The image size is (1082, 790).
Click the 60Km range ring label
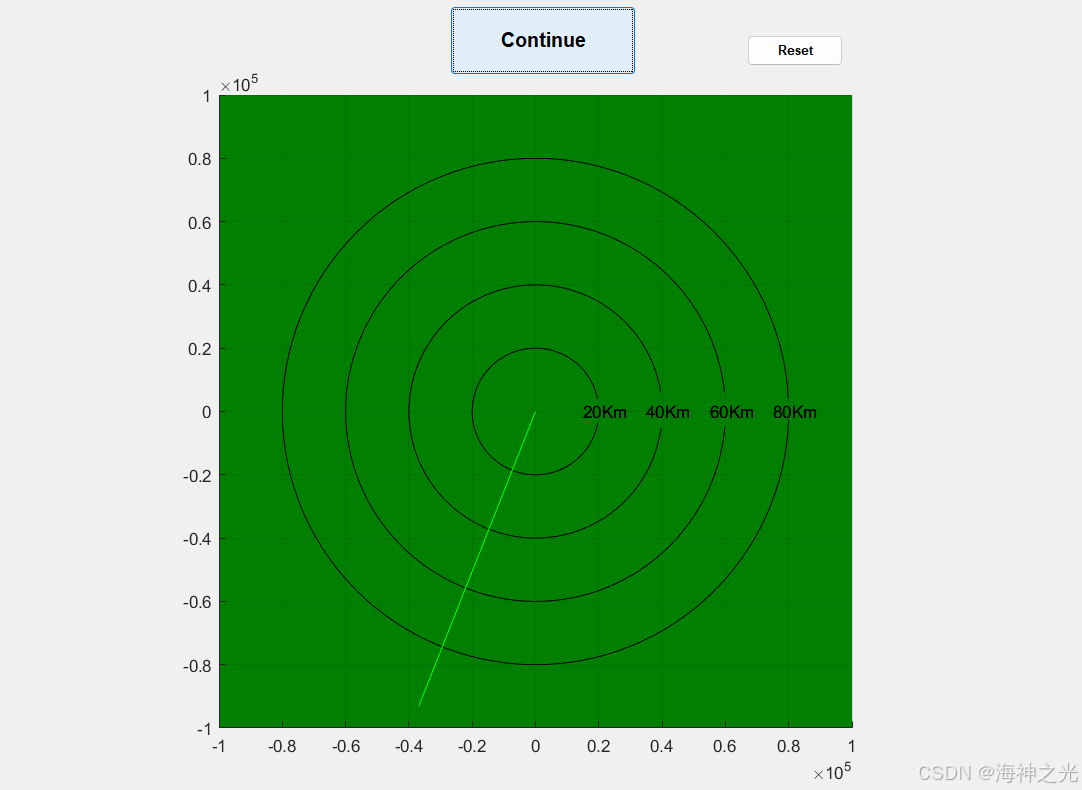731,413
